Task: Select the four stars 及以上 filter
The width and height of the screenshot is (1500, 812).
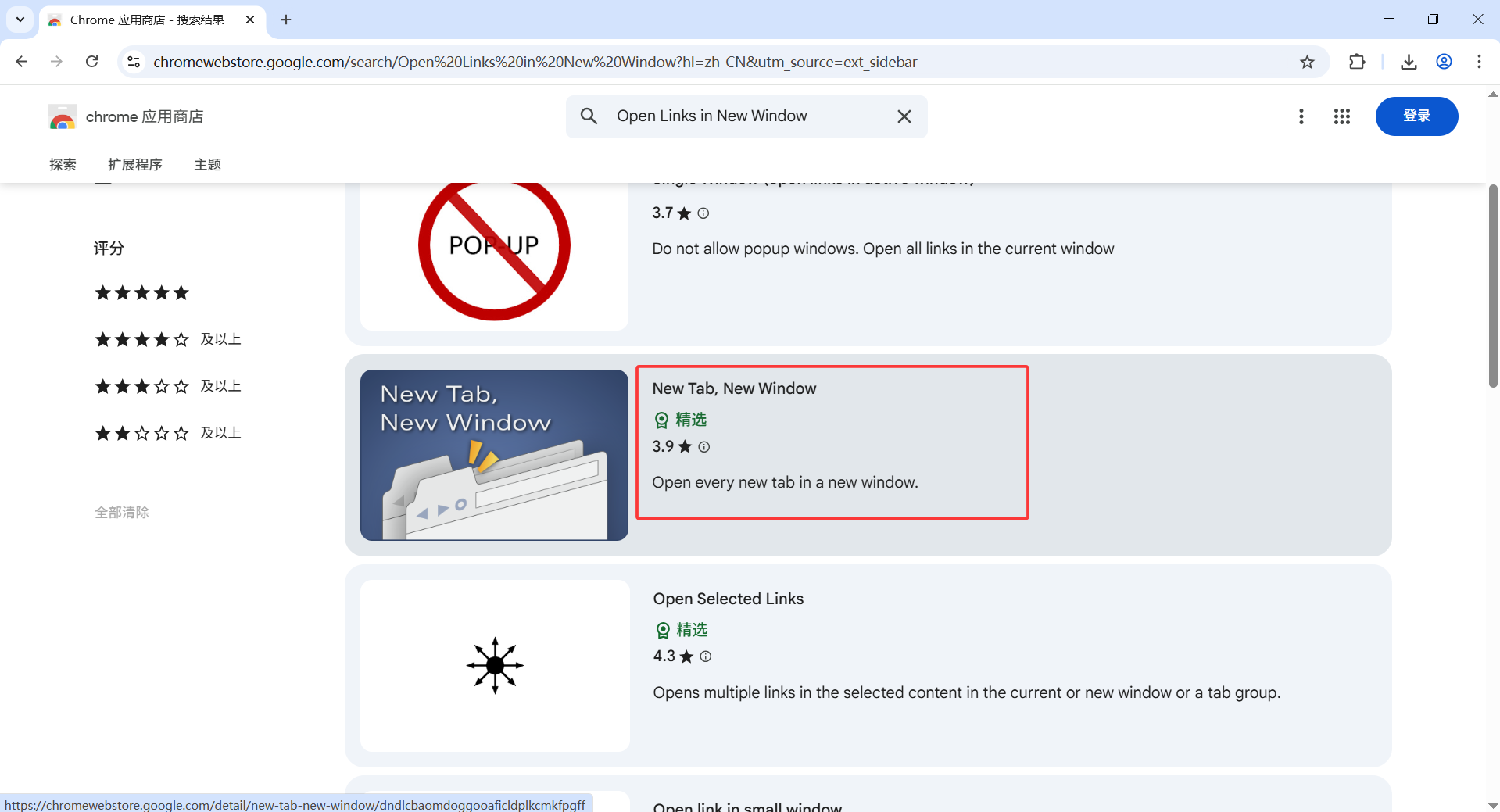Action: (x=167, y=339)
